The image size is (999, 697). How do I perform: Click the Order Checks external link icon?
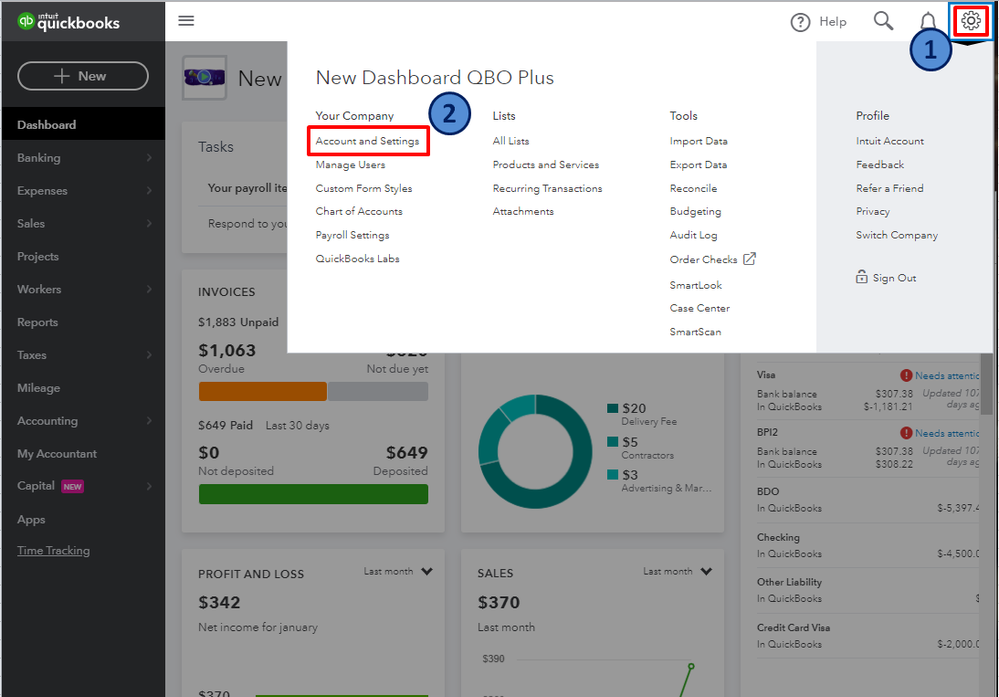click(750, 259)
